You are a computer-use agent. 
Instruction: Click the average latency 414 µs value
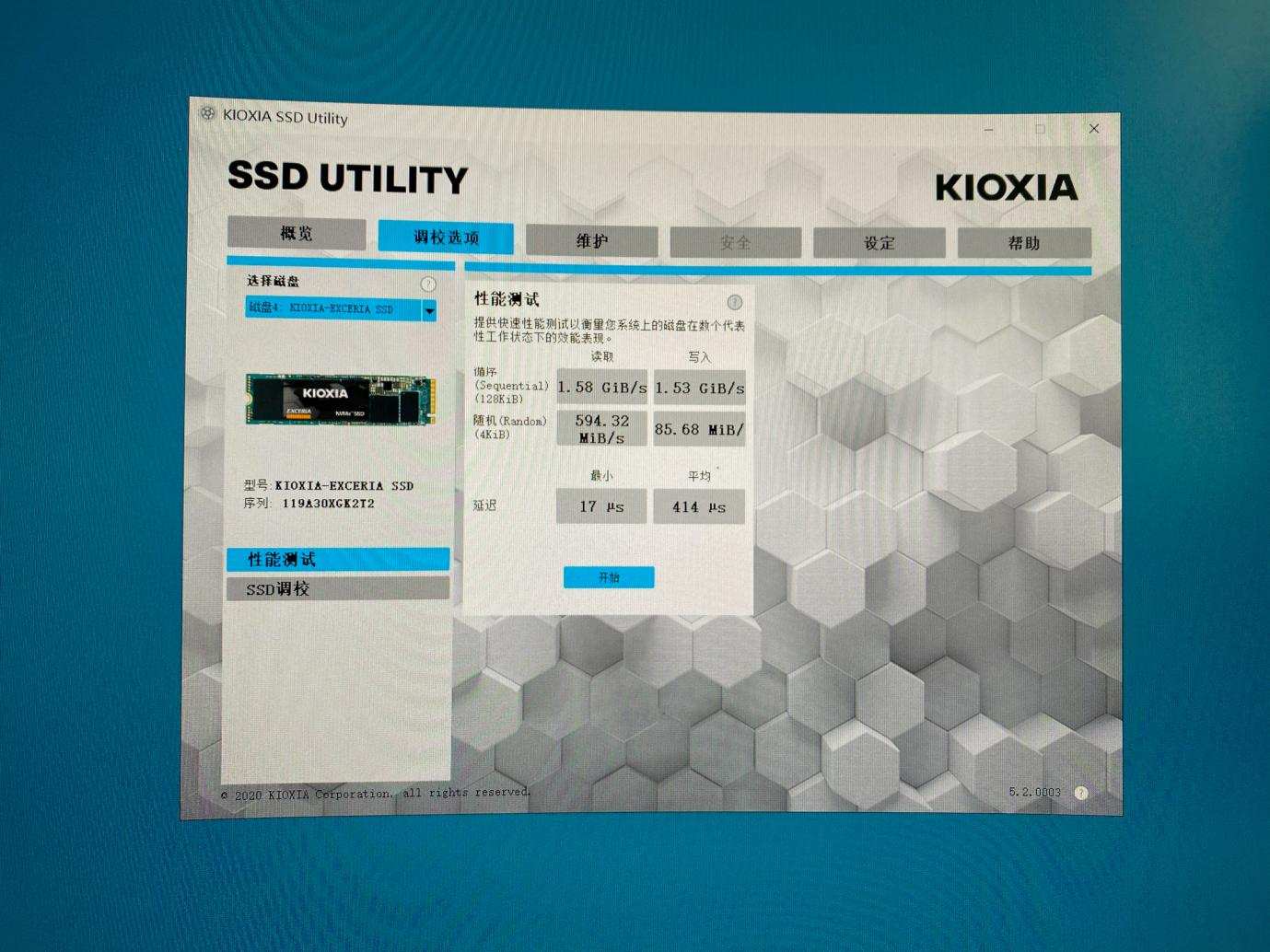(x=699, y=506)
